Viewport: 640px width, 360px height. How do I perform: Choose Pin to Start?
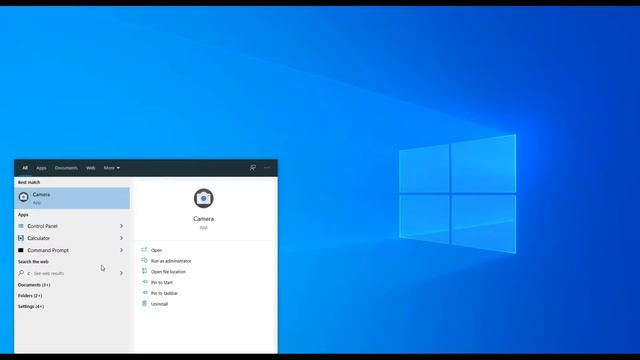tap(162, 282)
